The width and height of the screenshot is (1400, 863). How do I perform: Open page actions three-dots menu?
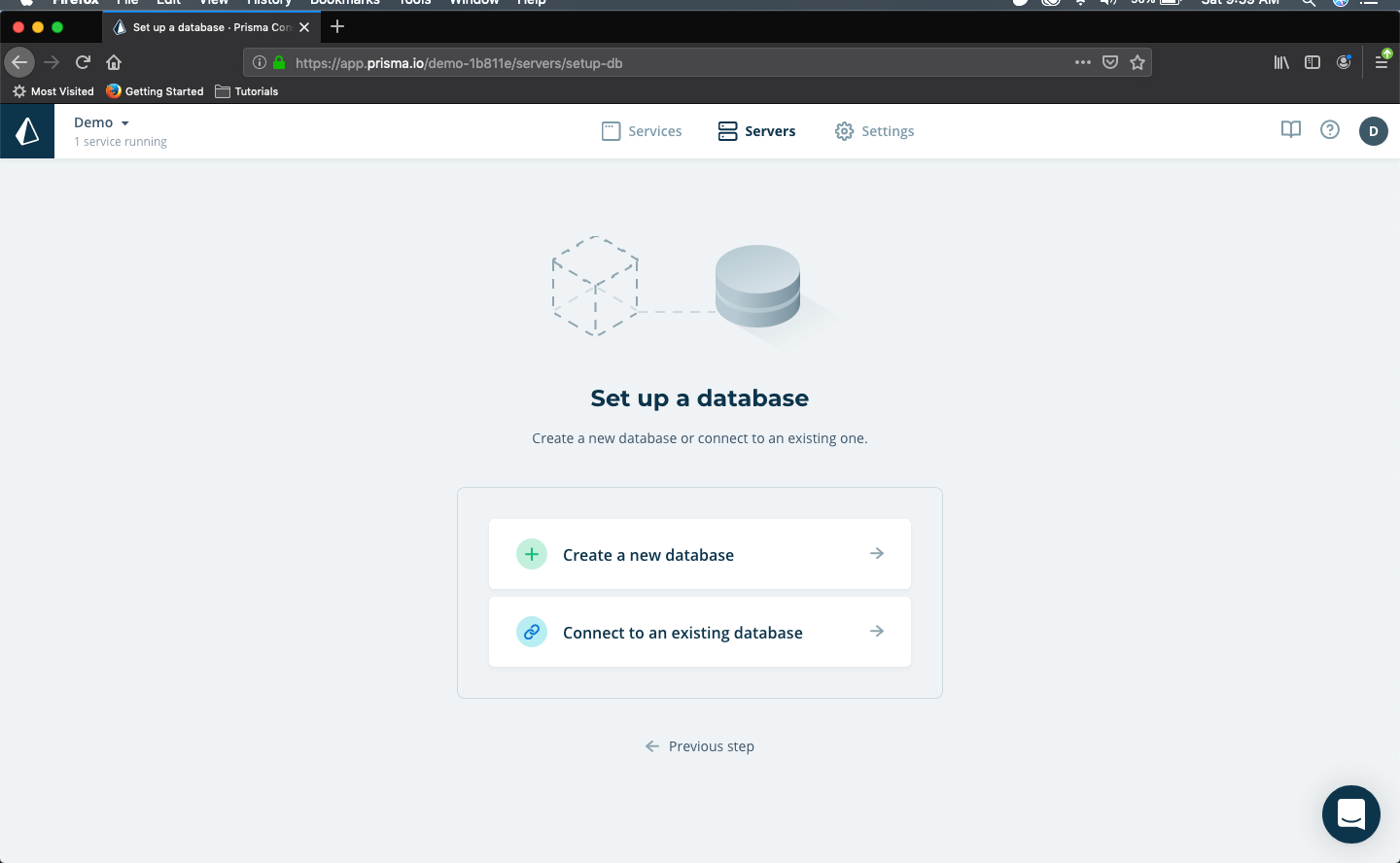(1083, 62)
